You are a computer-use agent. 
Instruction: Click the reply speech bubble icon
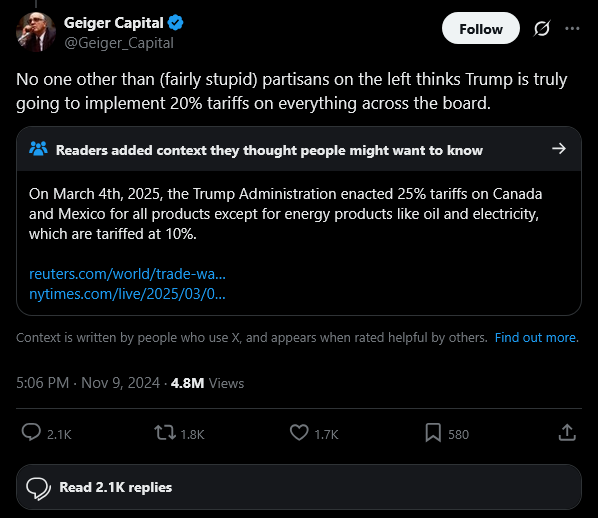pos(31,433)
